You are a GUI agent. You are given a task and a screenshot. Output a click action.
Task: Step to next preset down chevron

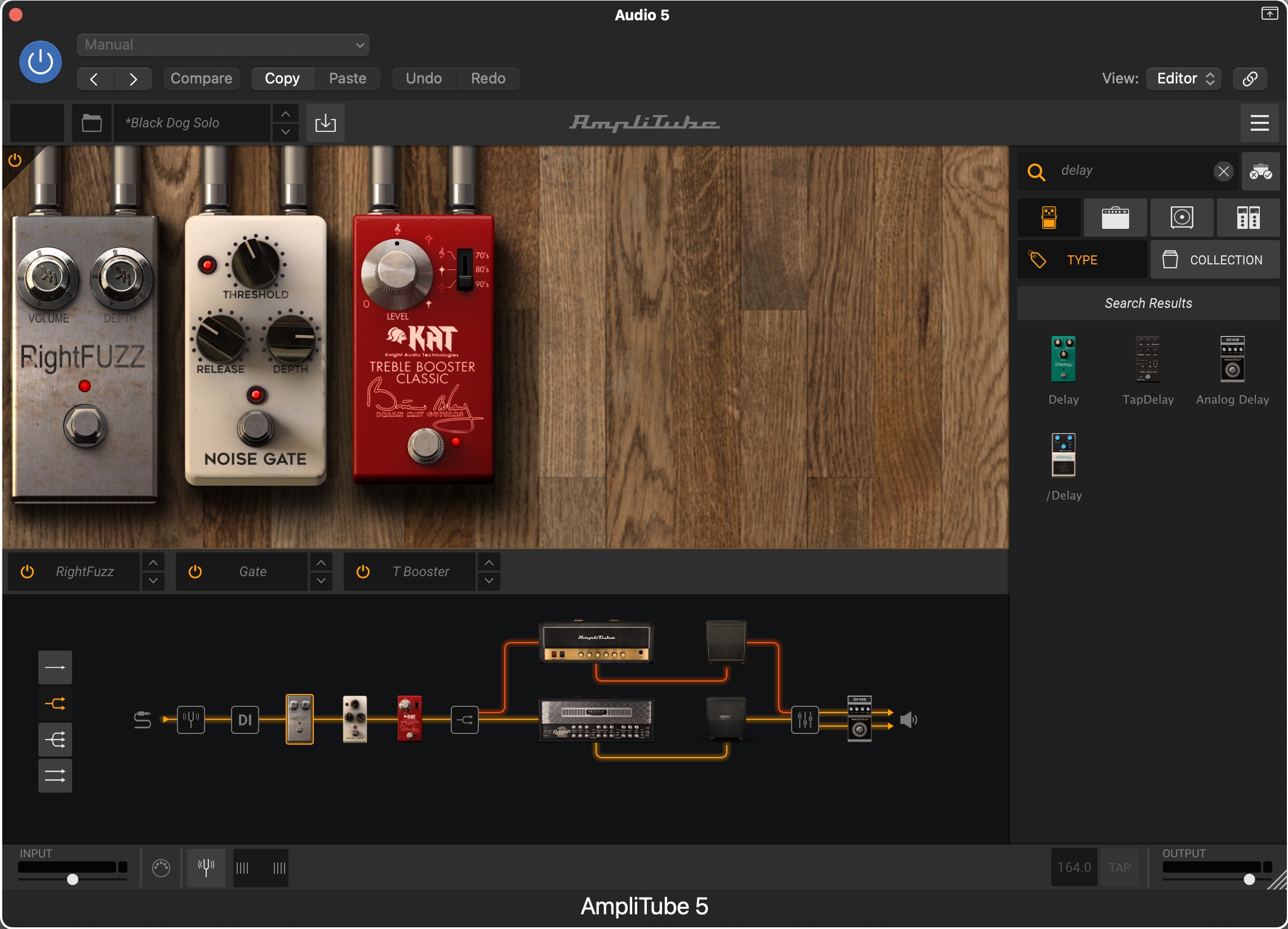pos(286,132)
